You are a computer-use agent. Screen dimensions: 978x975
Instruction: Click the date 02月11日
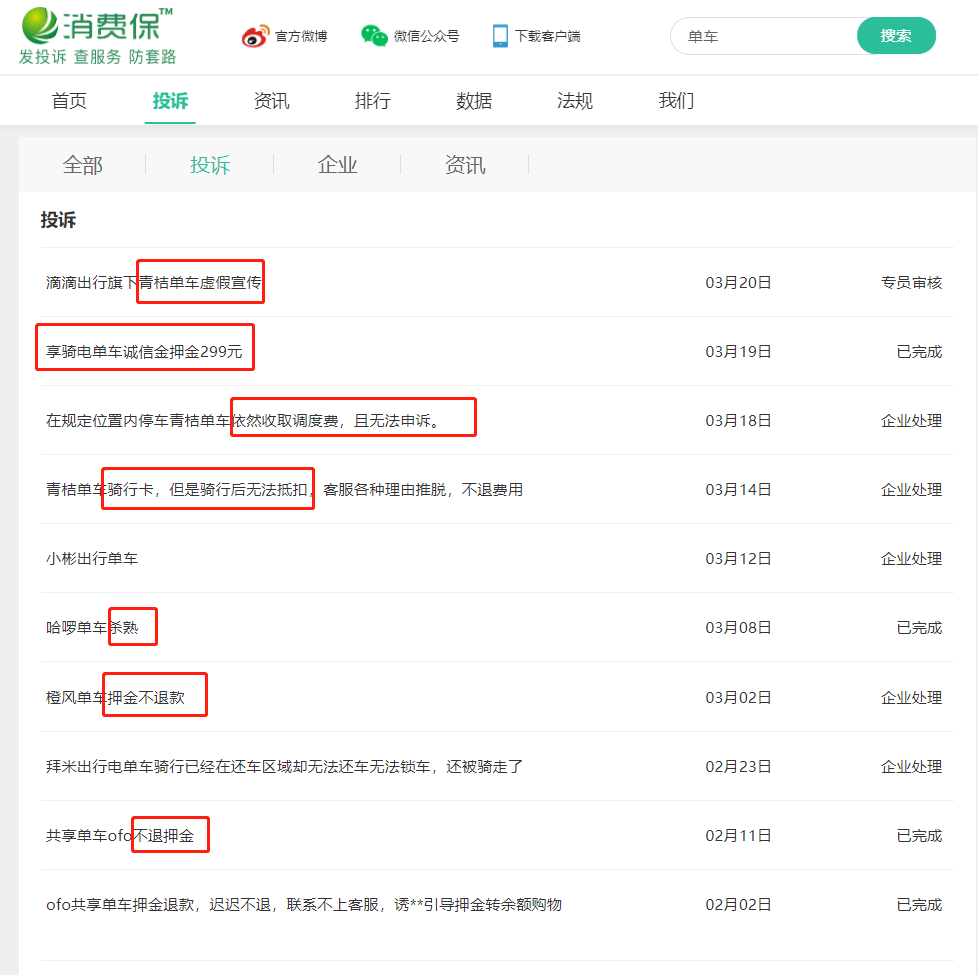pyautogui.click(x=738, y=835)
